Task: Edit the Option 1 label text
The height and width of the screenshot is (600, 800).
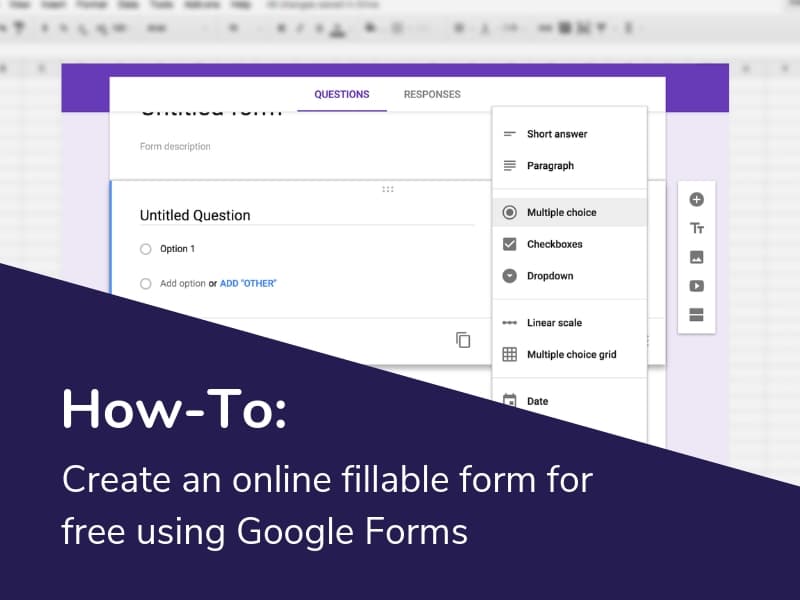Action: (178, 249)
